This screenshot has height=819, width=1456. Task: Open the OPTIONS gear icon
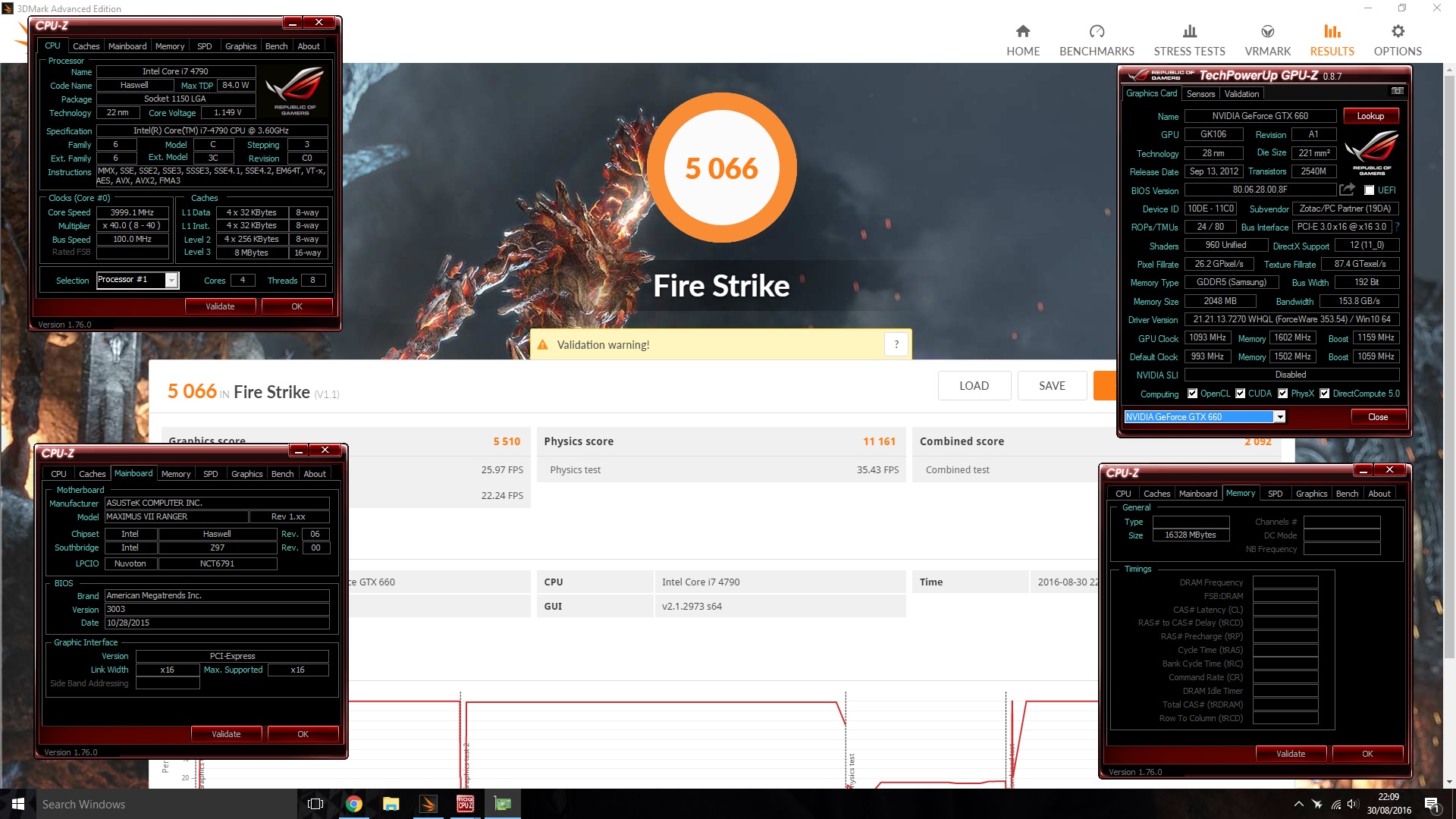[x=1398, y=31]
